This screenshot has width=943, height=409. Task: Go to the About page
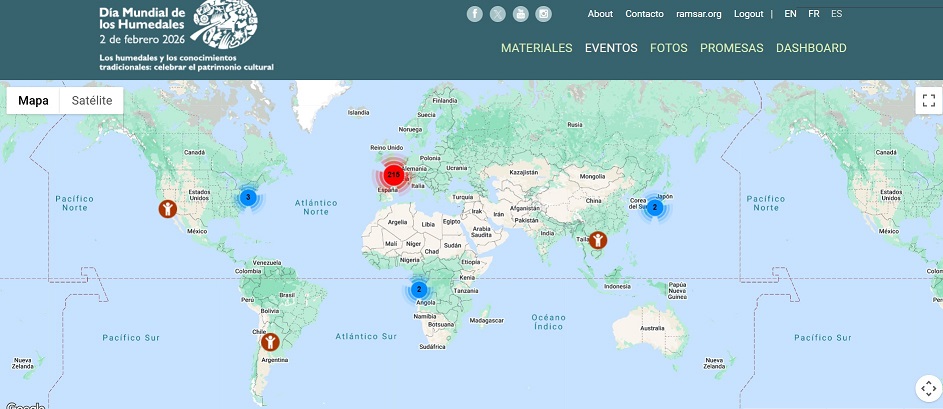(600, 14)
